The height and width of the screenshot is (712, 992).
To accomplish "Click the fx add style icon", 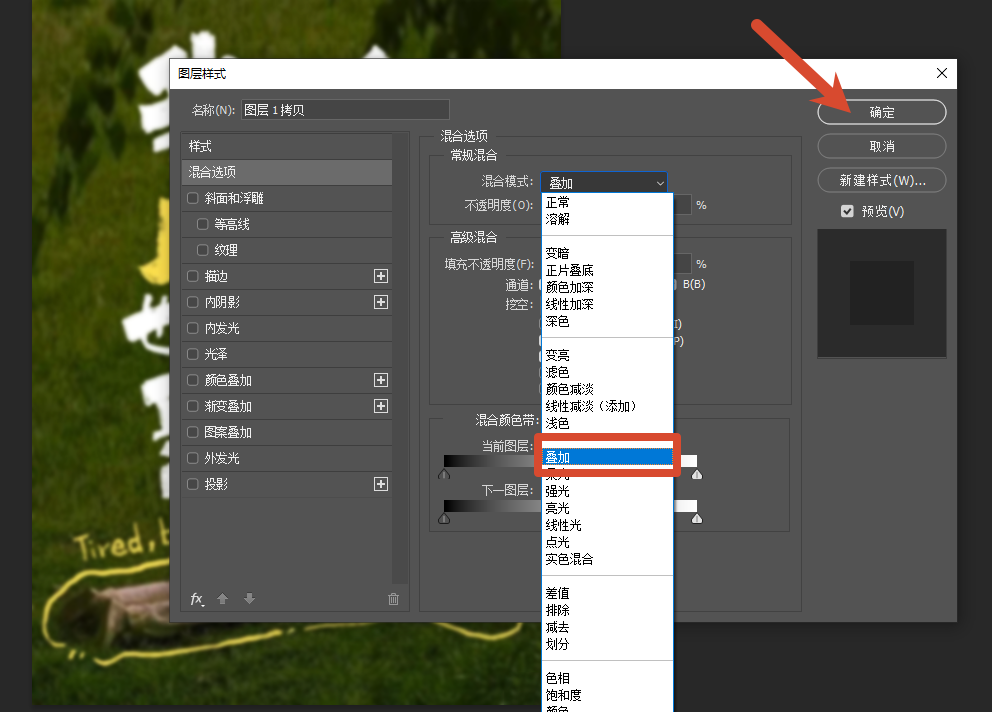I will pos(197,599).
